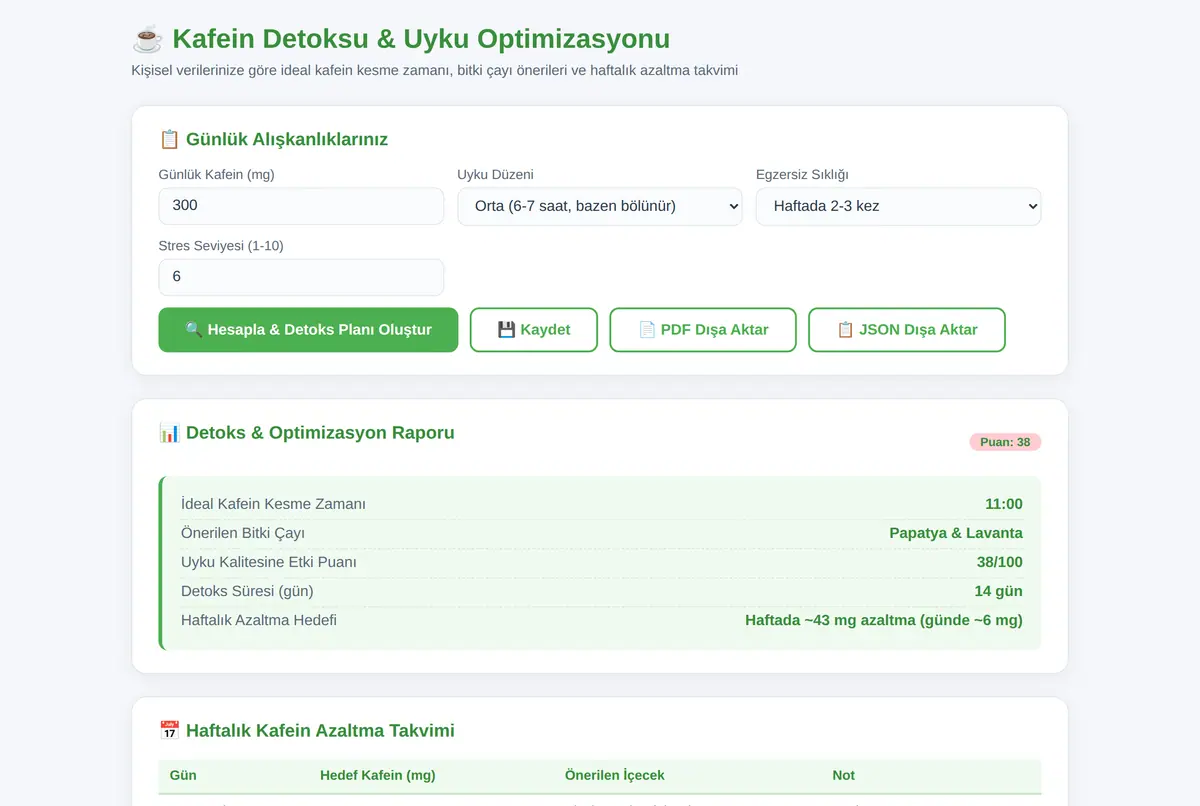Click the Önerilen İçecek column header
The width and height of the screenshot is (1200, 806).
click(615, 775)
